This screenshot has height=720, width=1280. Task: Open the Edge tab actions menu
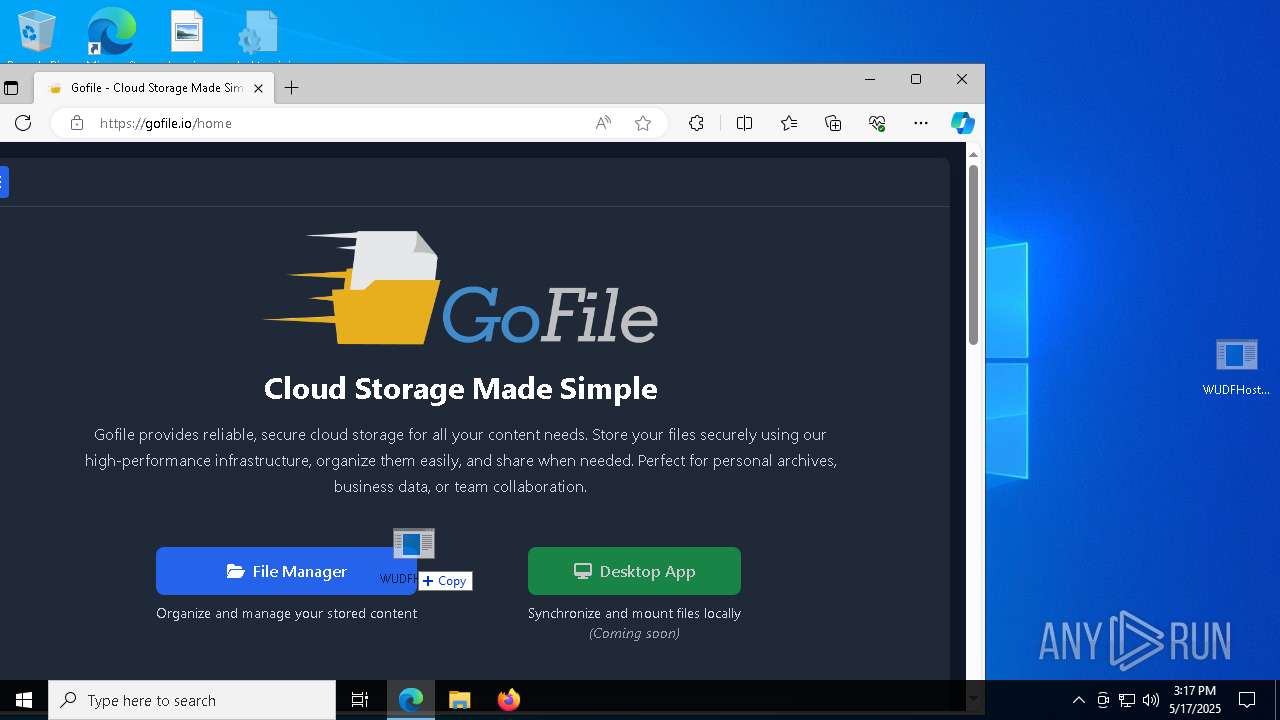tap(11, 88)
